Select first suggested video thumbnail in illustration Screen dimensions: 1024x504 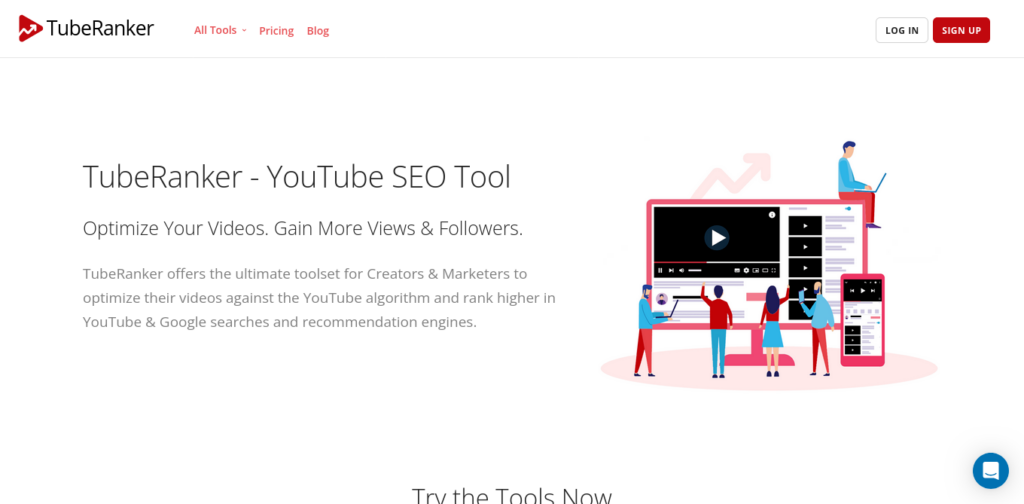coord(805,225)
